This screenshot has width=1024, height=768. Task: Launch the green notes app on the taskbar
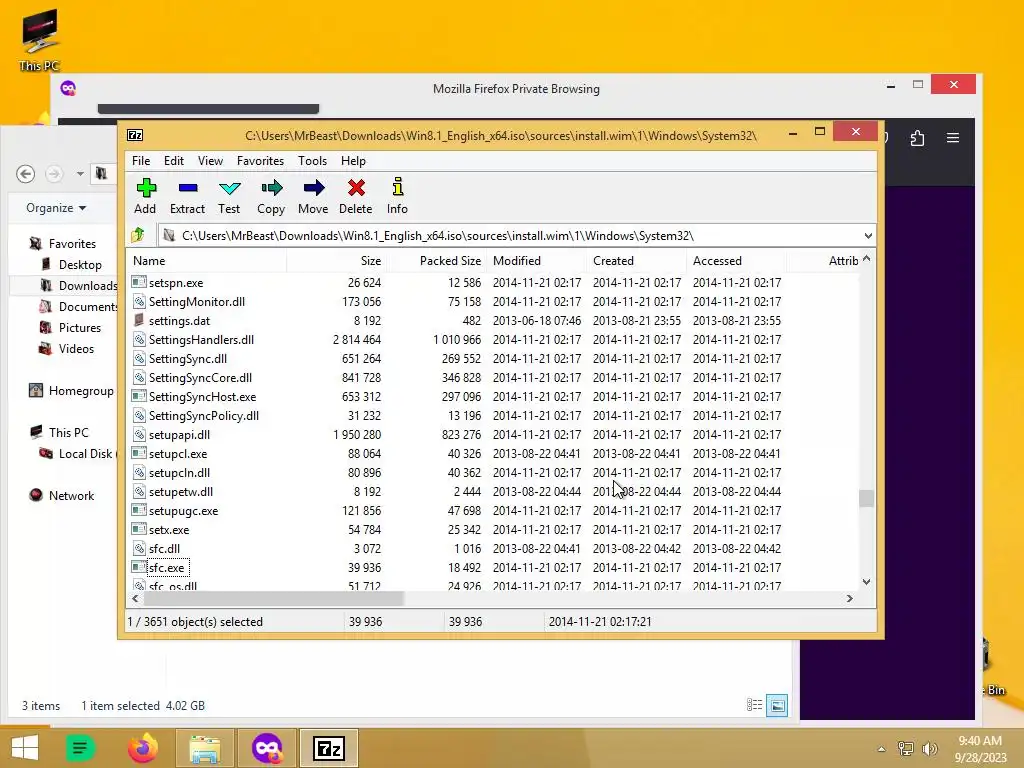tap(80, 748)
